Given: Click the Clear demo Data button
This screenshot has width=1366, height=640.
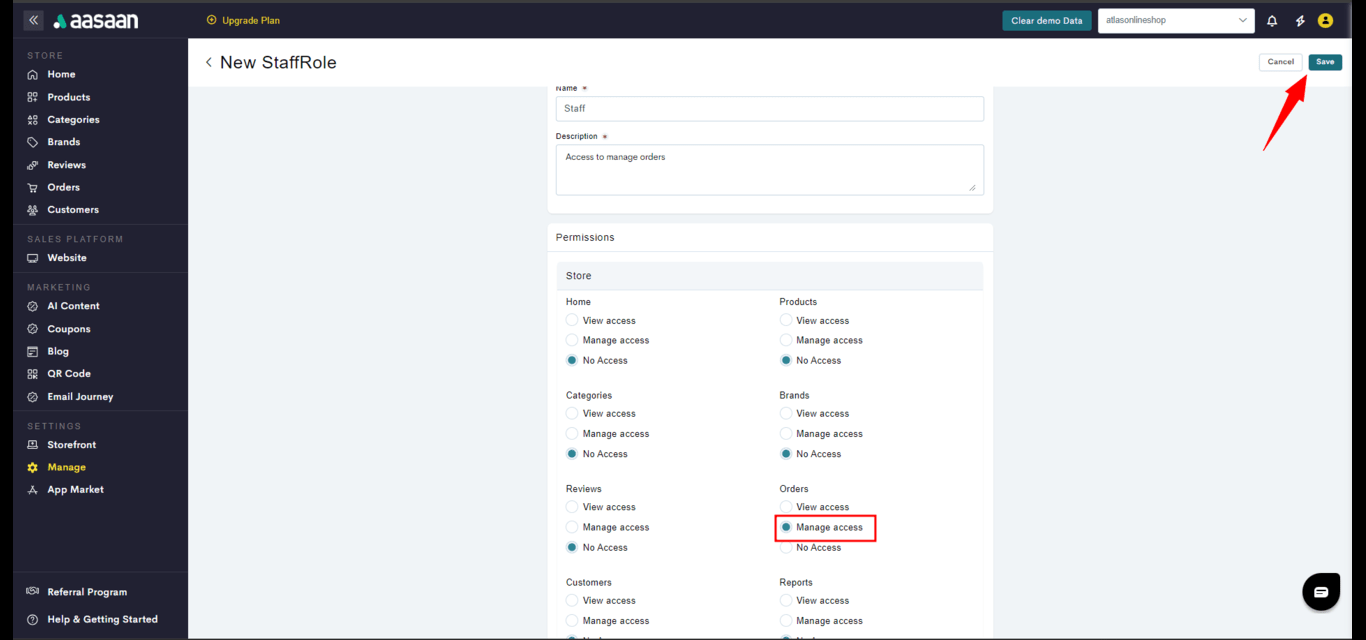Looking at the screenshot, I should point(1046,20).
